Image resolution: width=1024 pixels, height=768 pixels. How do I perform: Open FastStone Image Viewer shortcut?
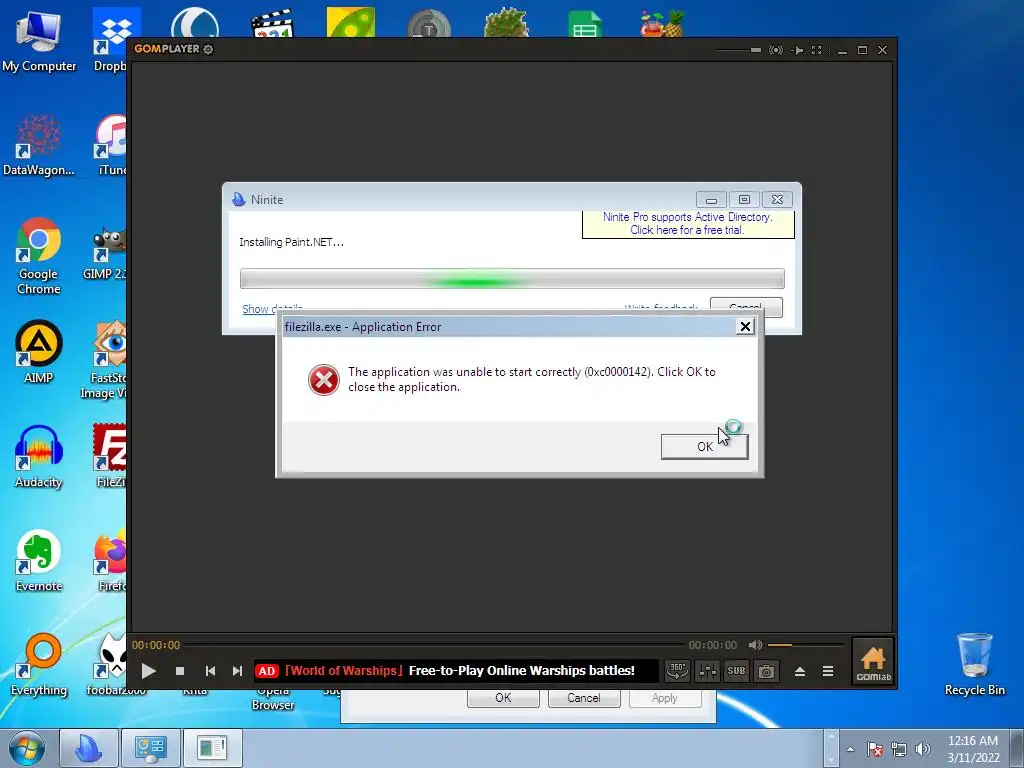106,359
